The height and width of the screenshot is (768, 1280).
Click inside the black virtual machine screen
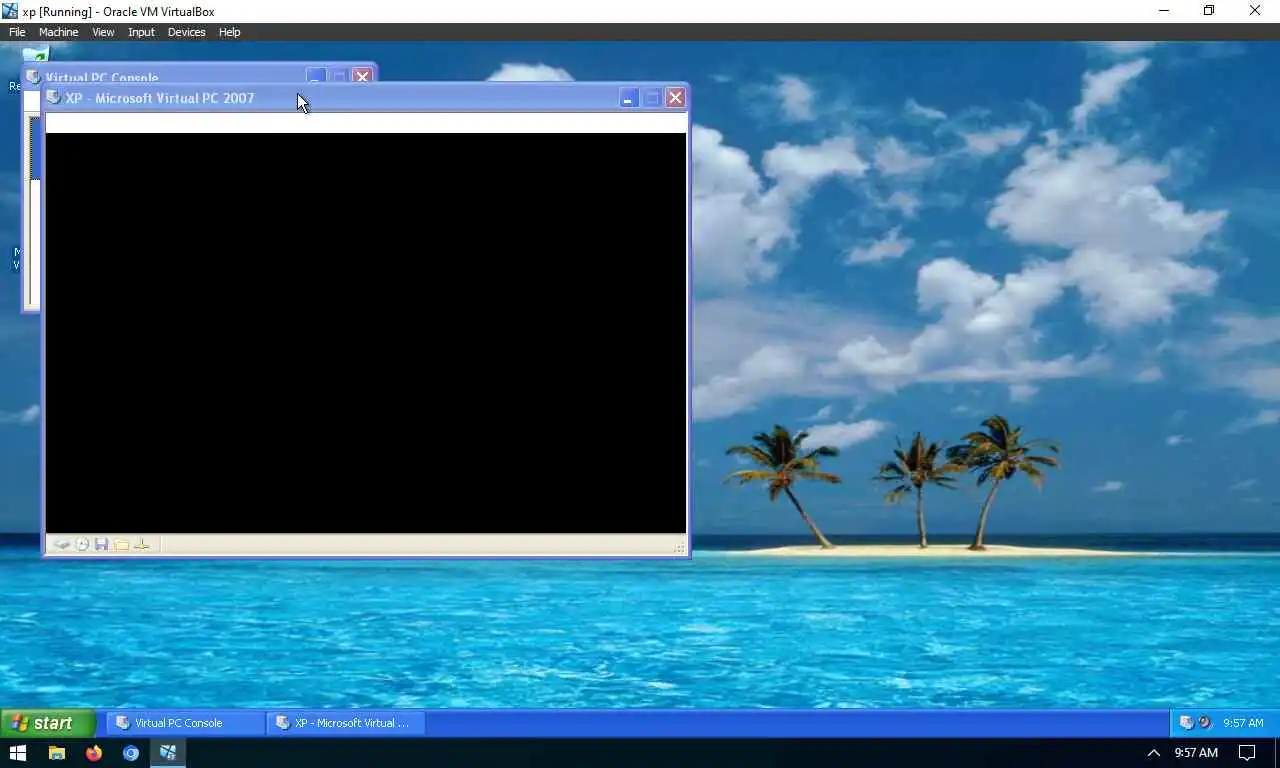pyautogui.click(x=366, y=333)
